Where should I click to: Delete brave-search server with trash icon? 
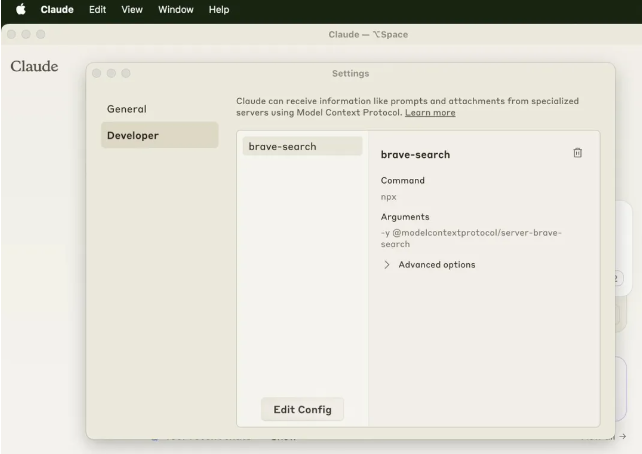pos(577,153)
